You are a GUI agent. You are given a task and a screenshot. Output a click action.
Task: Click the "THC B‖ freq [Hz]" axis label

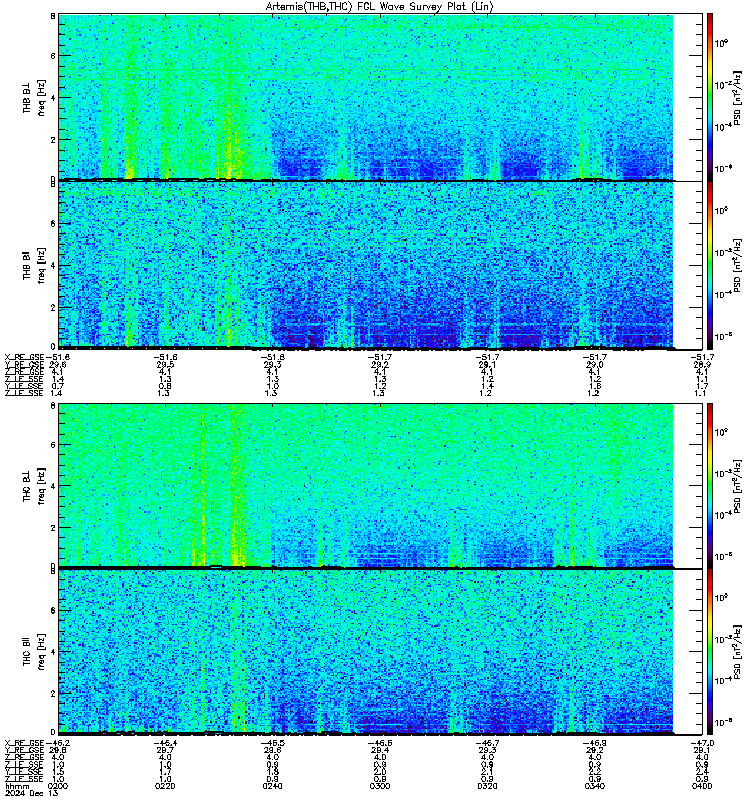point(34,652)
